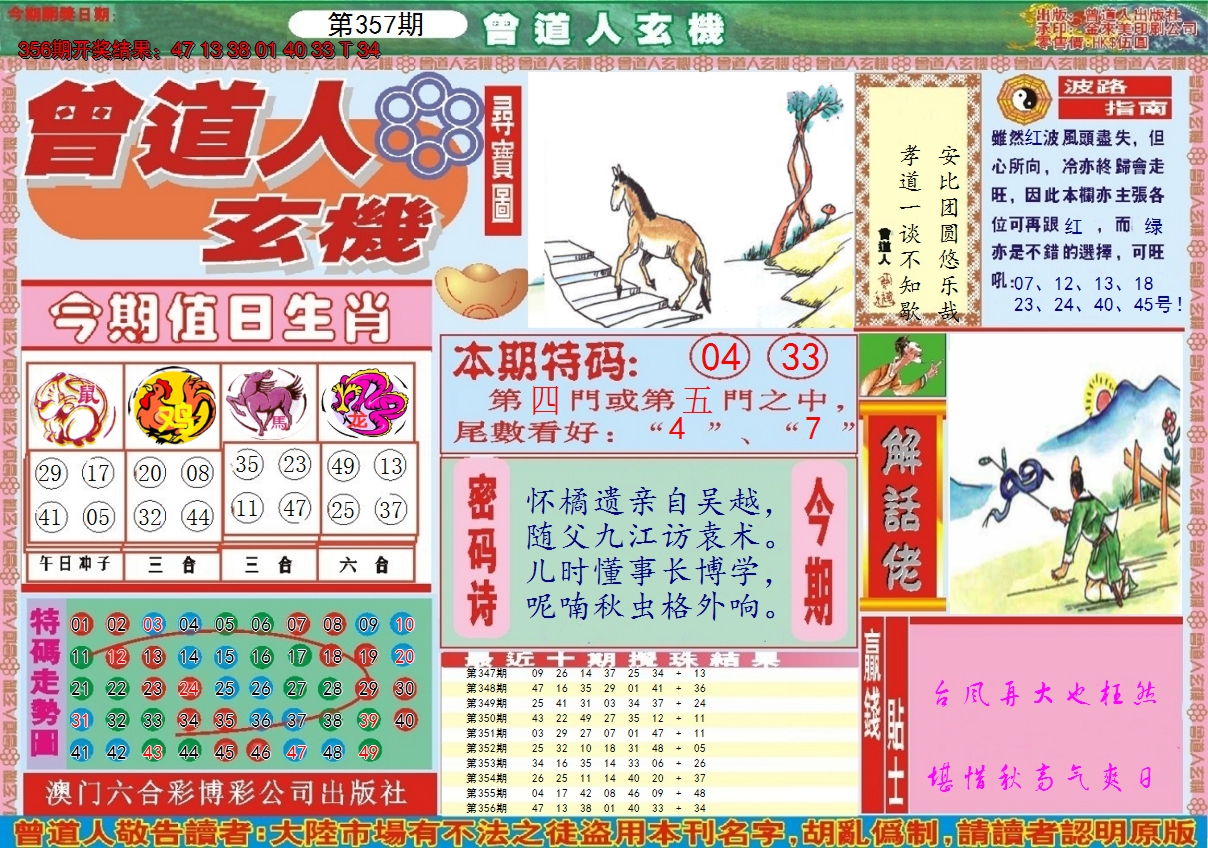The width and height of the screenshot is (1208, 848).
Task: Click the green 曾道人玄機 header title
Action: pyautogui.click(x=603, y=31)
